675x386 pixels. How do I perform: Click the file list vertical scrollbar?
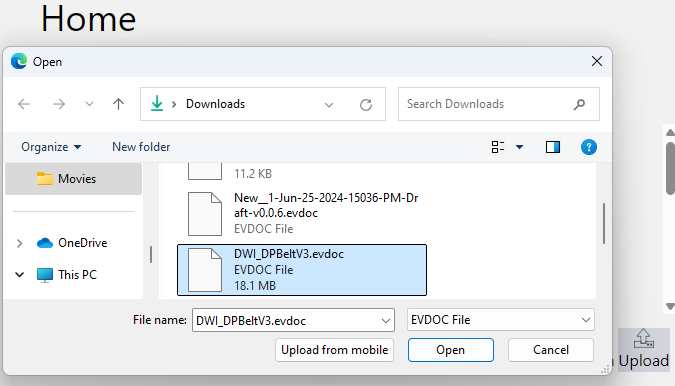604,224
